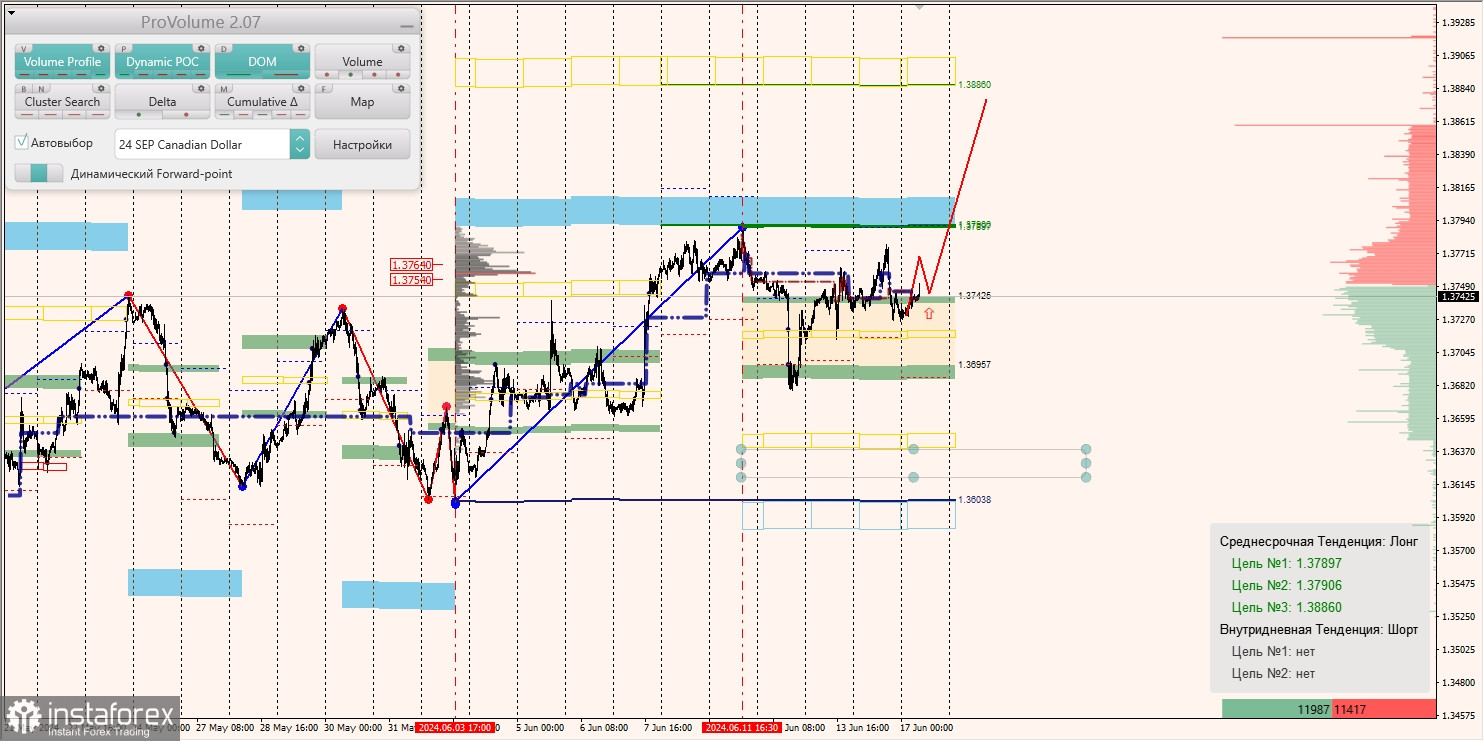Click the 1.36038 level label
This screenshot has width=1484, height=741.
pyautogui.click(x=974, y=499)
